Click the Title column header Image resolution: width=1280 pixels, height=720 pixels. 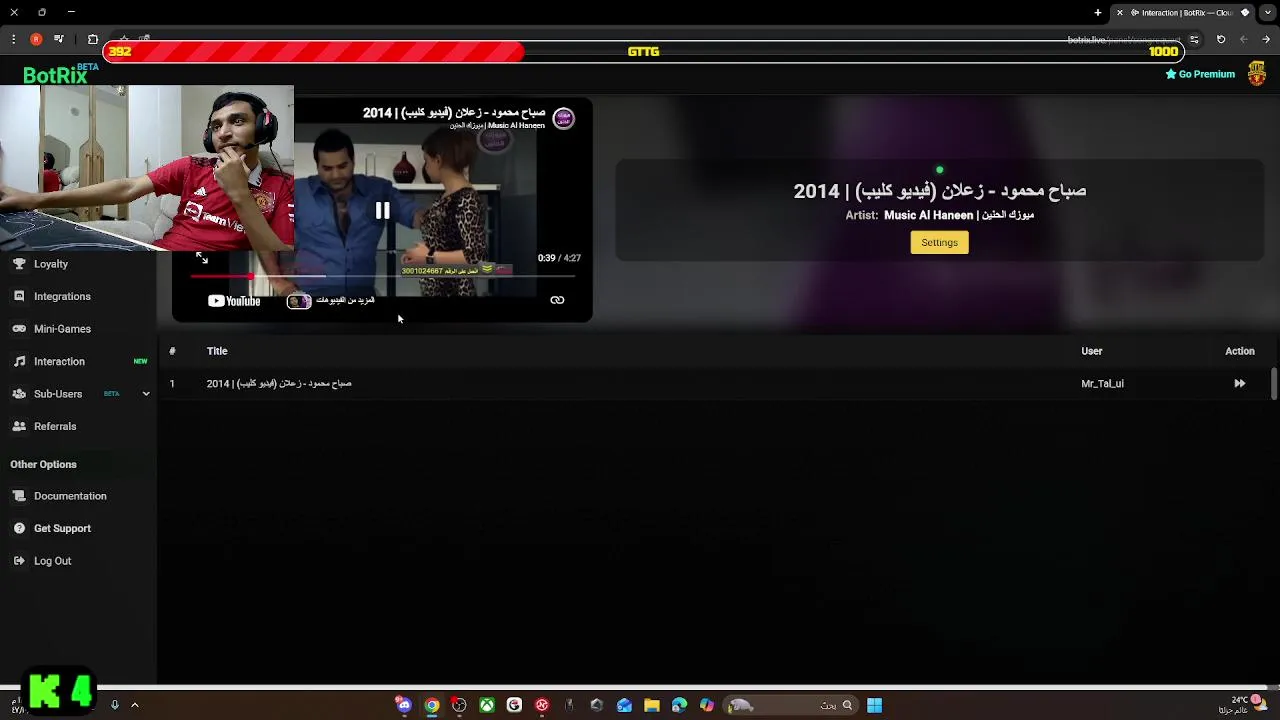[x=217, y=351]
